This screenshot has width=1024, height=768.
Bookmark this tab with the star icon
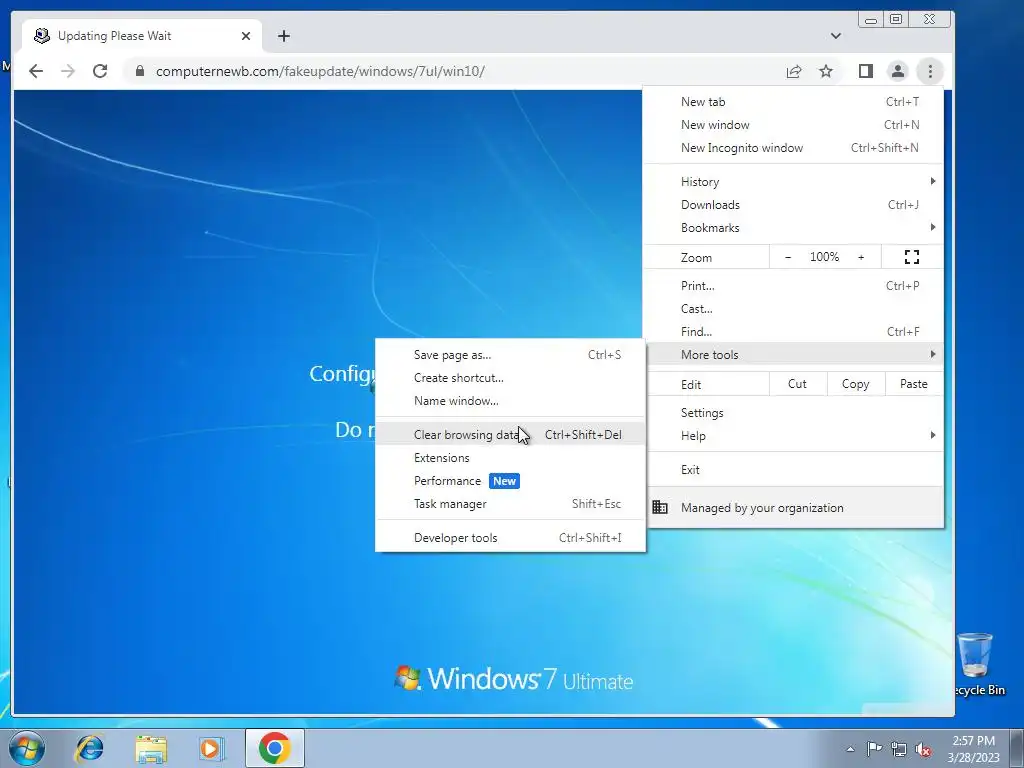tap(826, 71)
